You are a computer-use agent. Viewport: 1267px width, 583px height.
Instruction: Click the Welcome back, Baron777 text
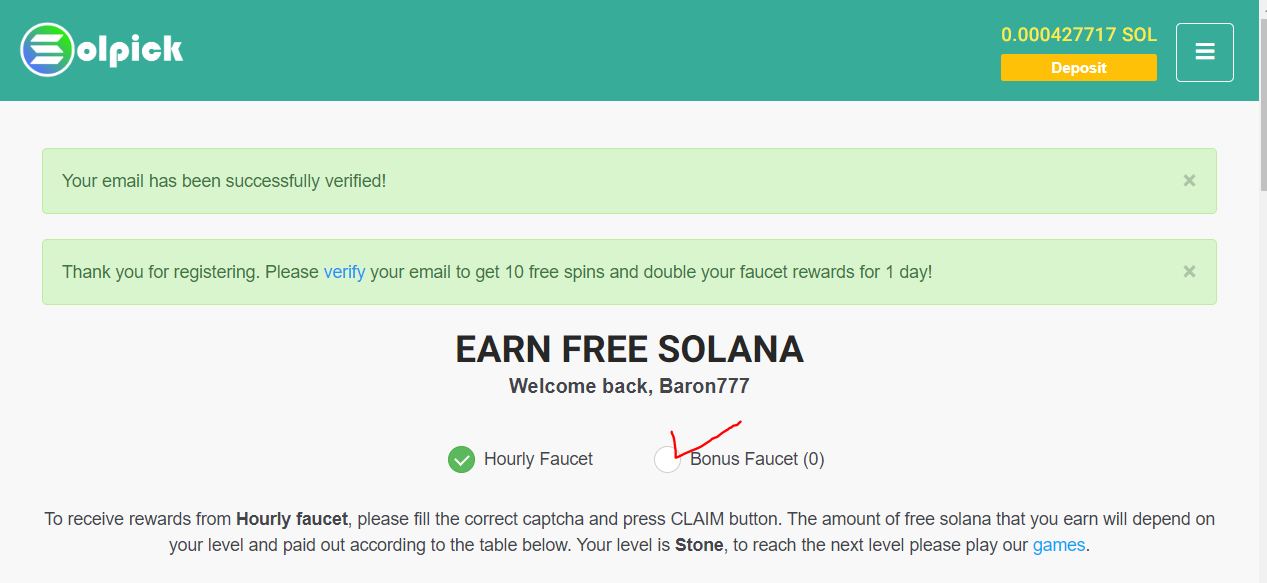[x=629, y=386]
